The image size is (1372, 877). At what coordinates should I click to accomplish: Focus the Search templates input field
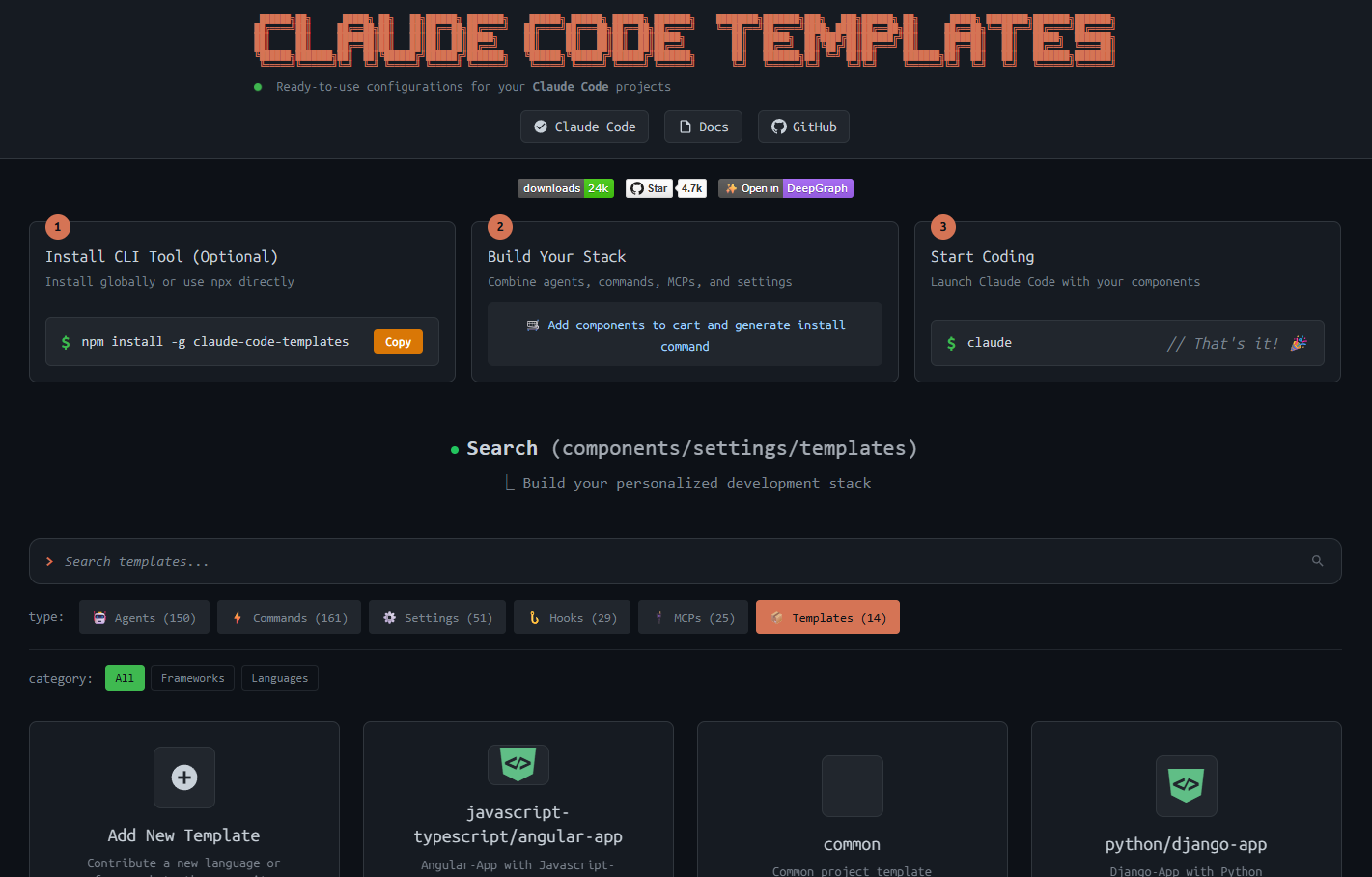(685, 561)
